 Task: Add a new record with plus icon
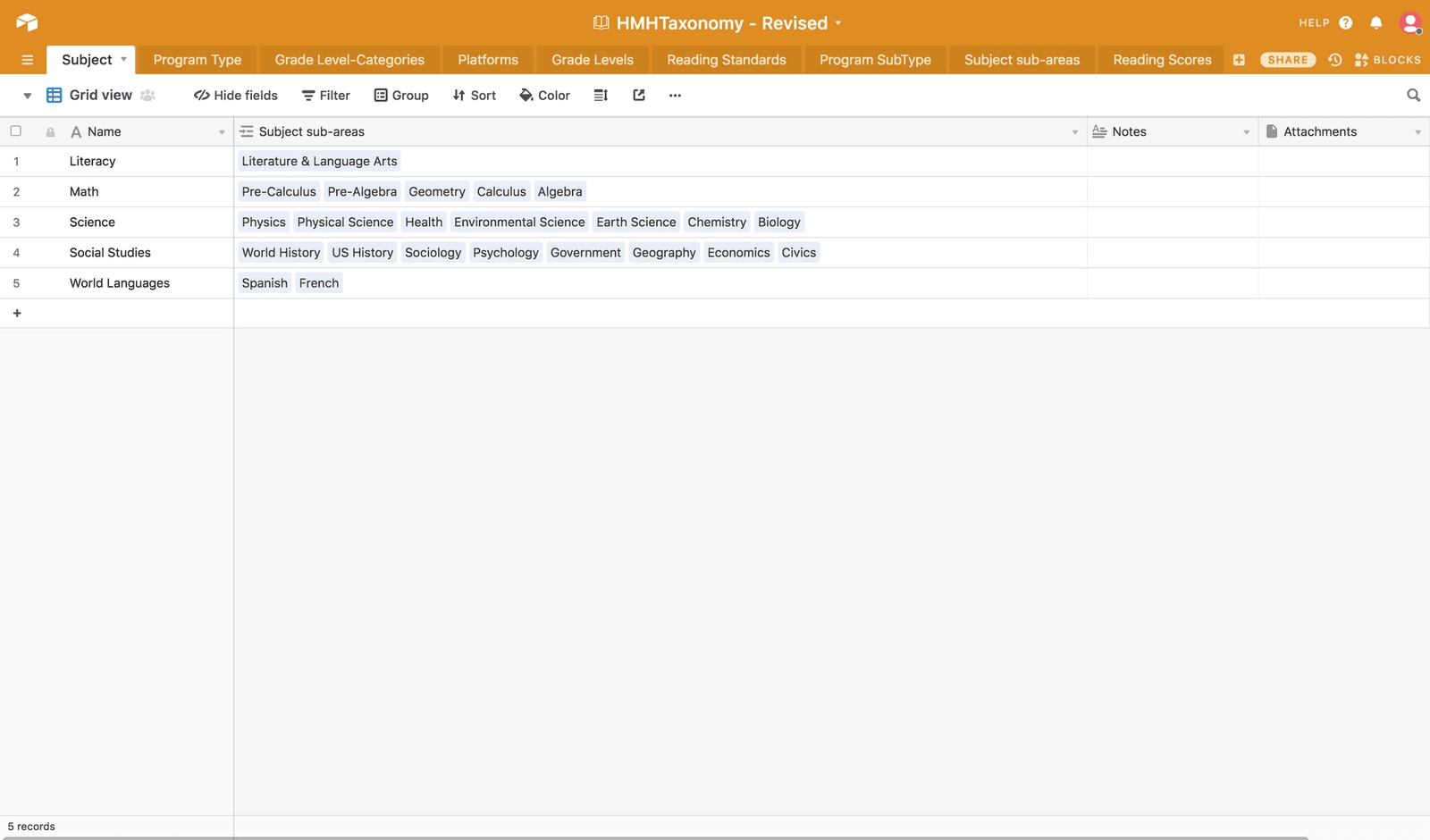point(17,314)
